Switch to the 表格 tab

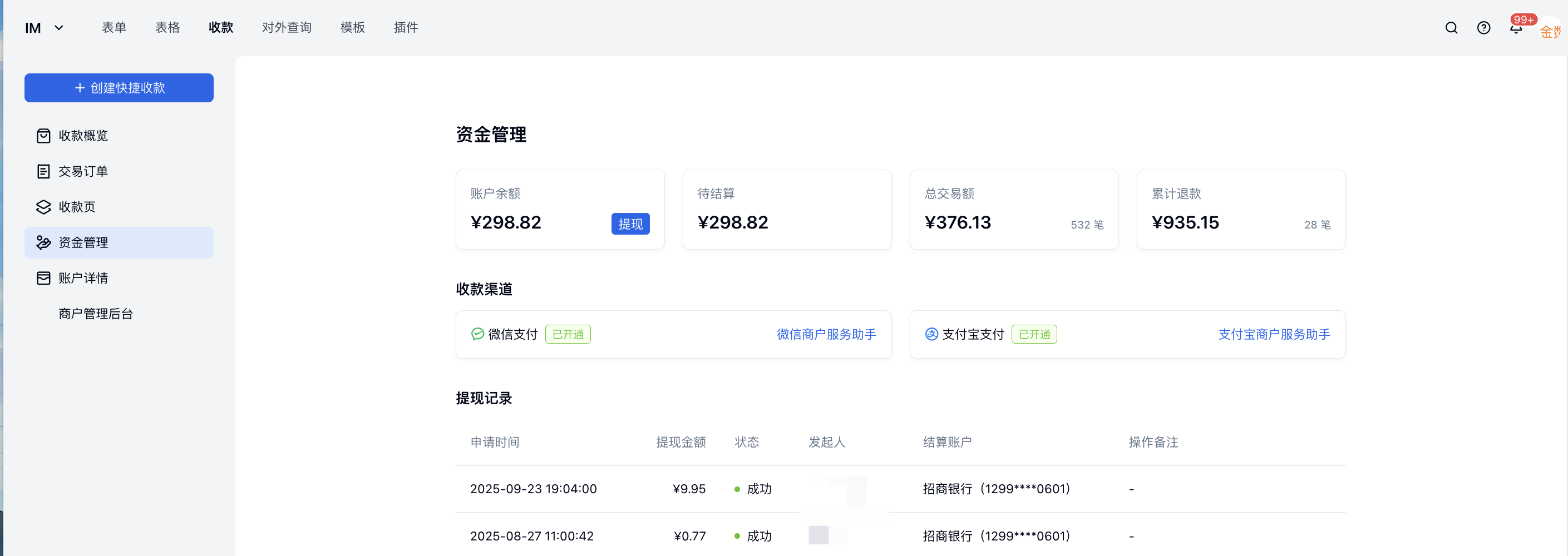tap(167, 27)
